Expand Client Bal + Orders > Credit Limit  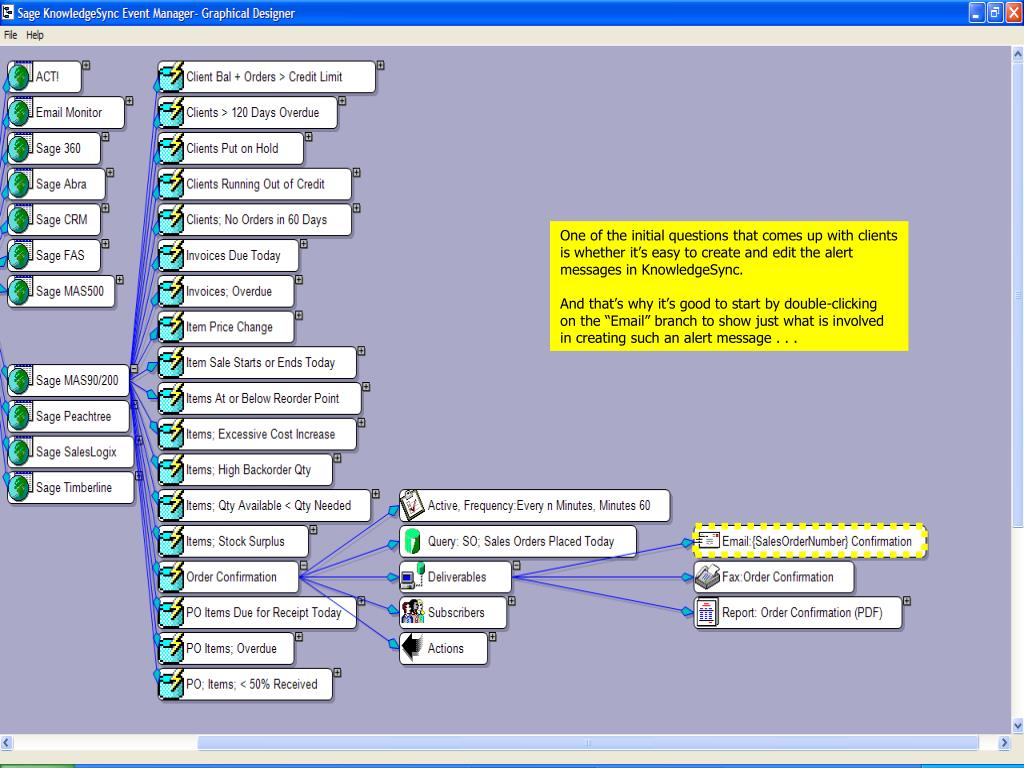381,65
